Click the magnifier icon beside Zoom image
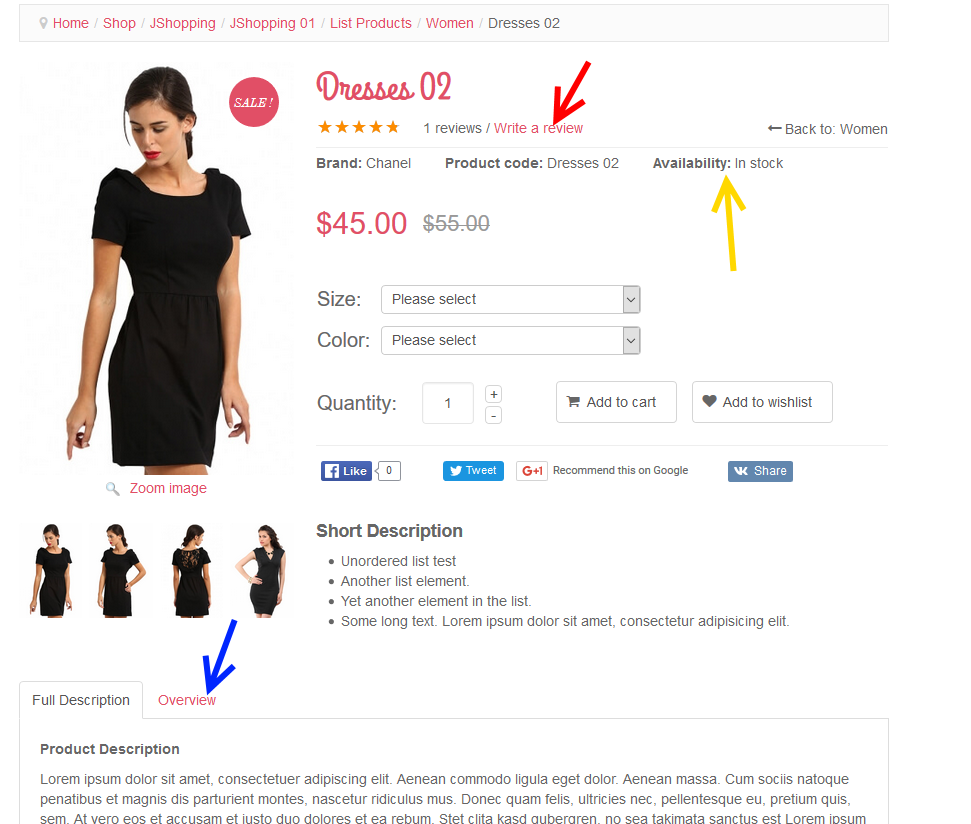This screenshot has height=824, width=971. (113, 489)
